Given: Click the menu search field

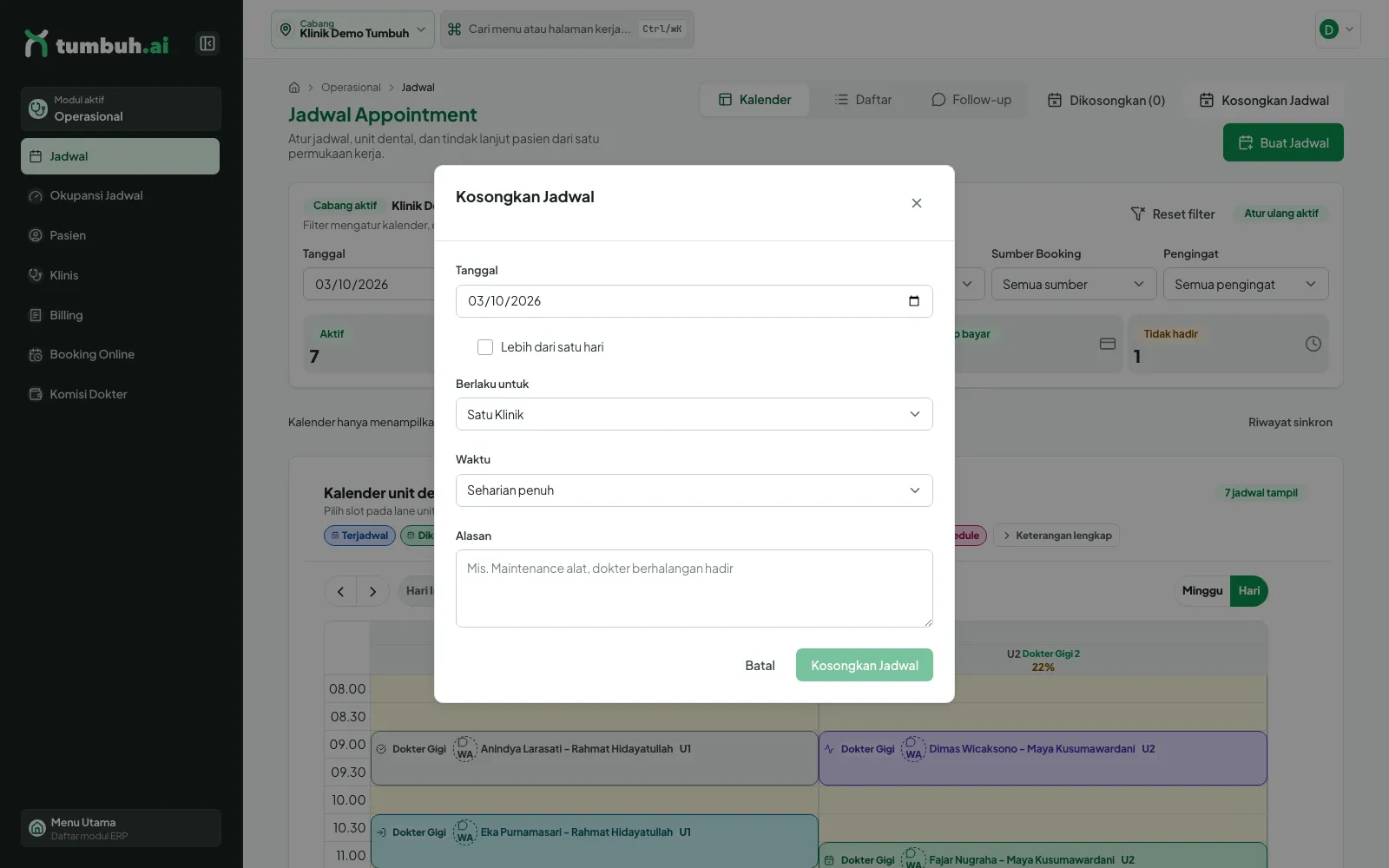Looking at the screenshot, I should 567,30.
